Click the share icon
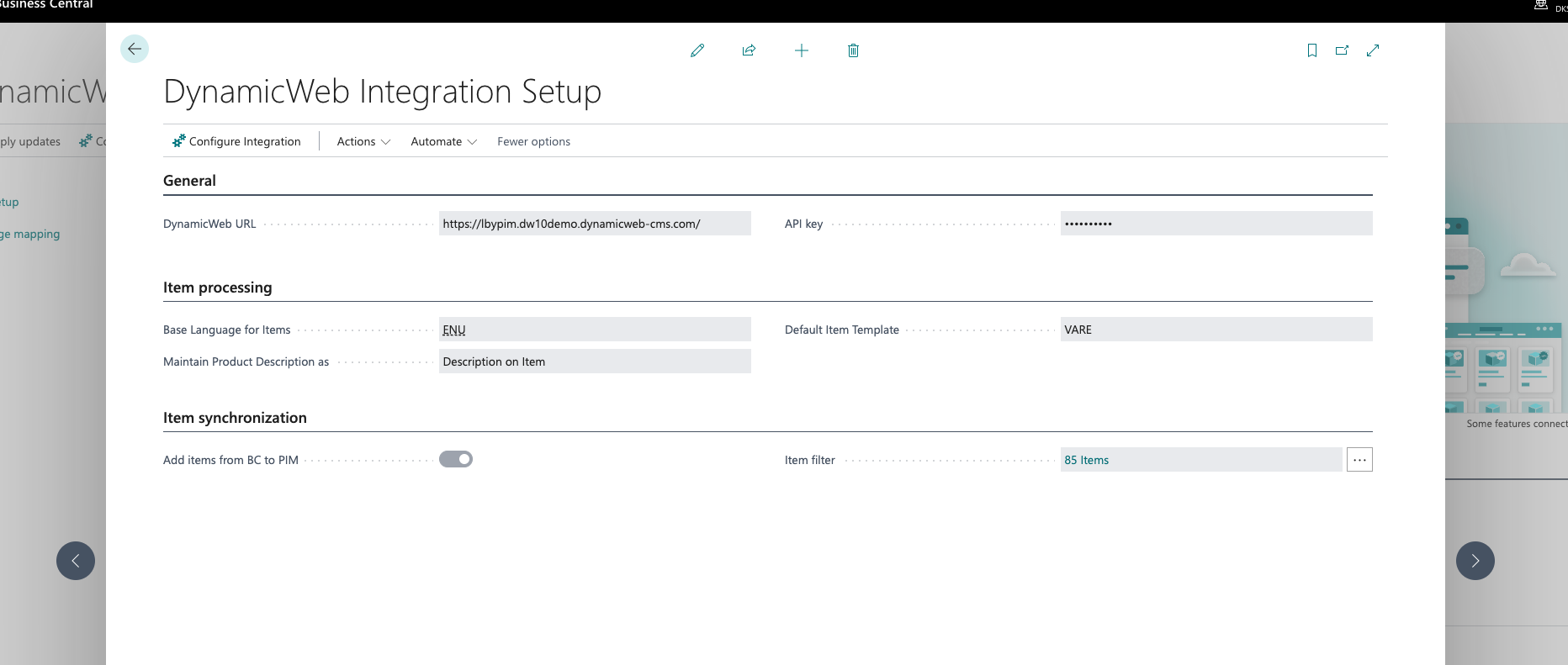The height and width of the screenshot is (665, 1568). (x=749, y=50)
